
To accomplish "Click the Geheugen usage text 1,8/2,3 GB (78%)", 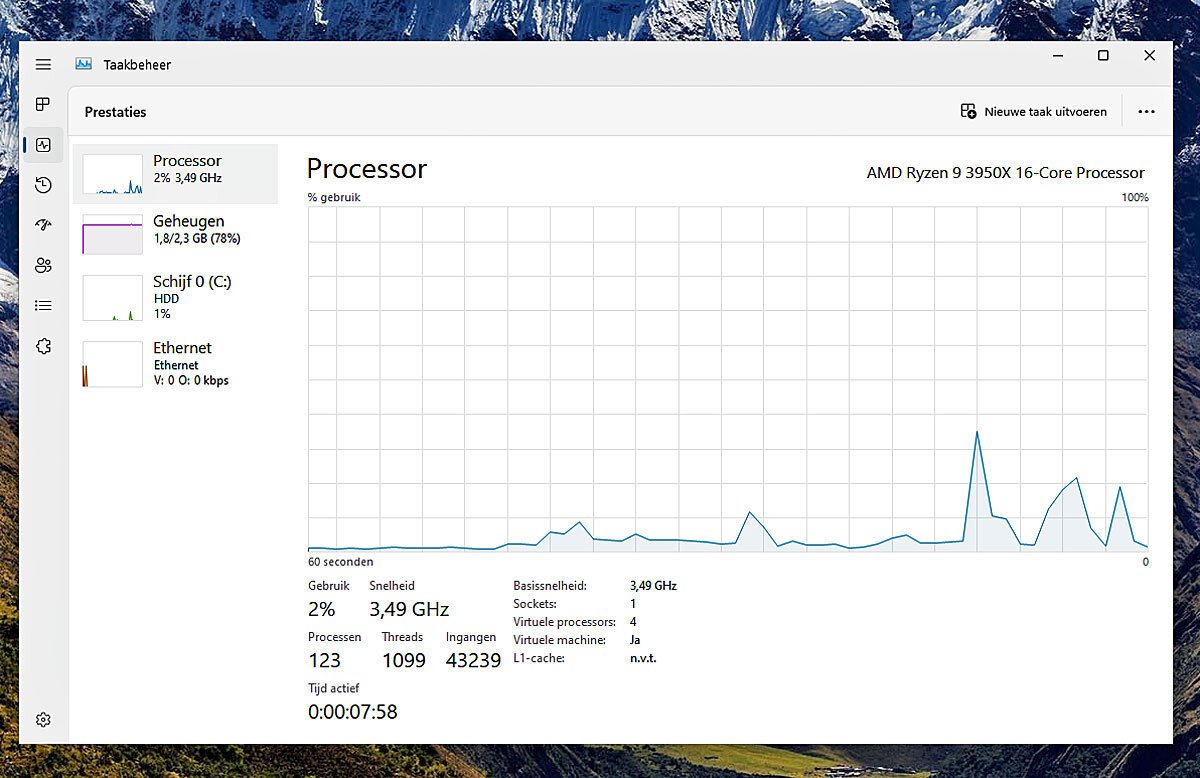I will [x=197, y=239].
